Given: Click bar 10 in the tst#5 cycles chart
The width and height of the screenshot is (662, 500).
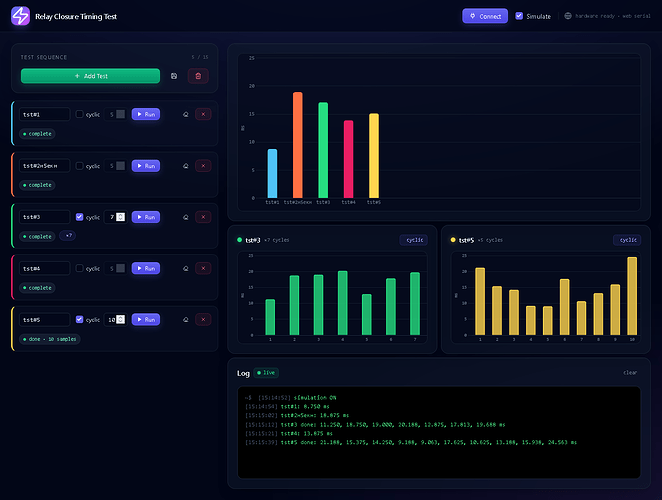Looking at the screenshot, I should click(x=632, y=296).
